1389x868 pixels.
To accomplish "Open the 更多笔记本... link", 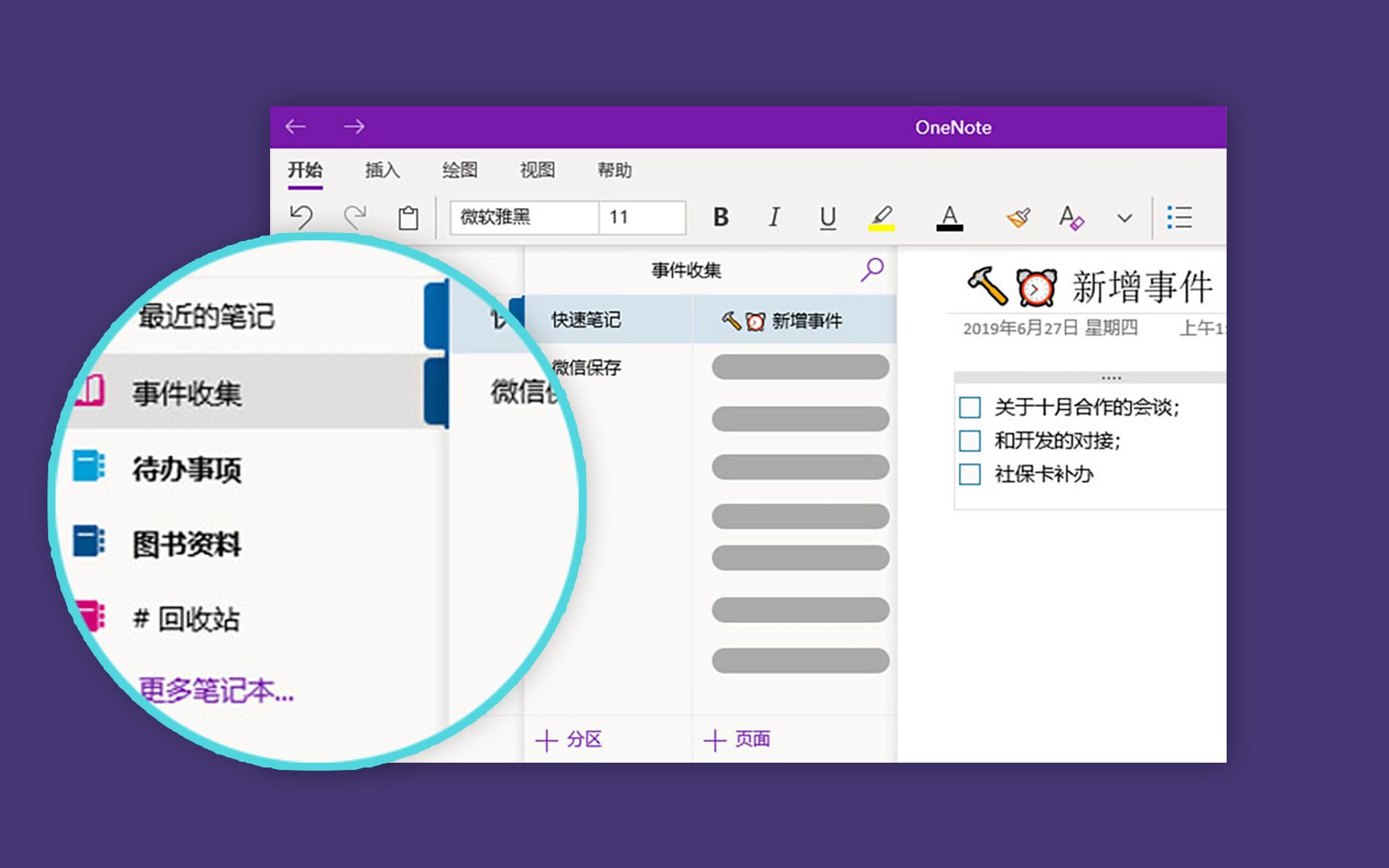I will point(216,690).
